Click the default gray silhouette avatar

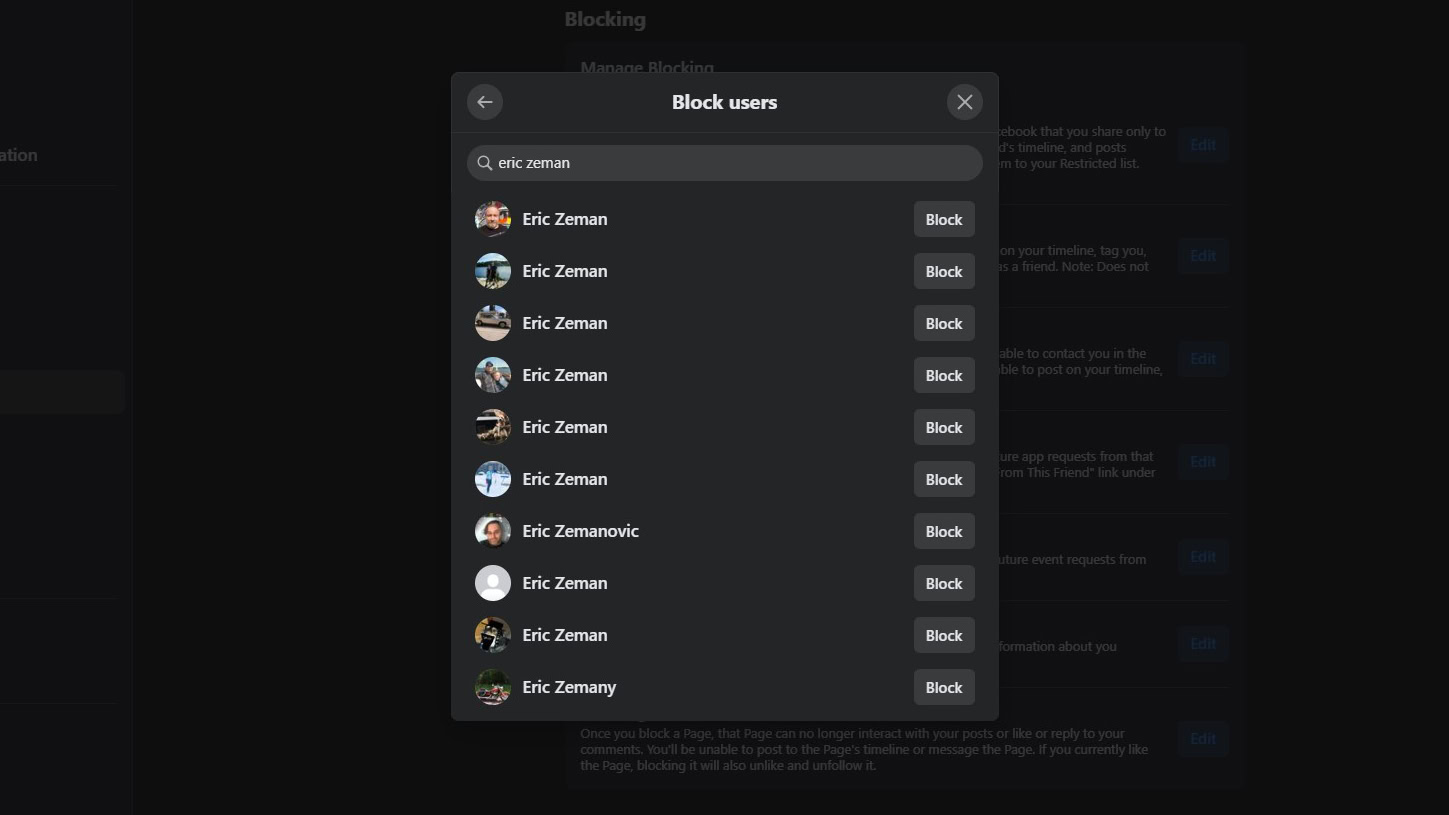(493, 584)
